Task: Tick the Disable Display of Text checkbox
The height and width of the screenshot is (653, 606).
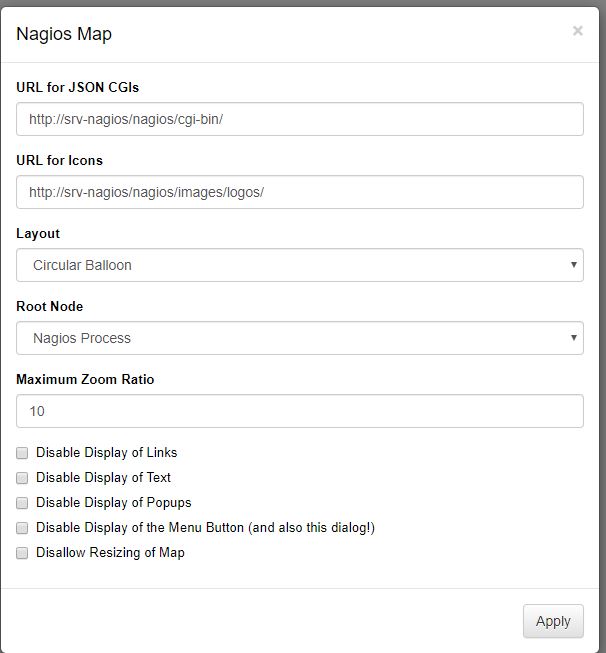Action: click(x=22, y=478)
